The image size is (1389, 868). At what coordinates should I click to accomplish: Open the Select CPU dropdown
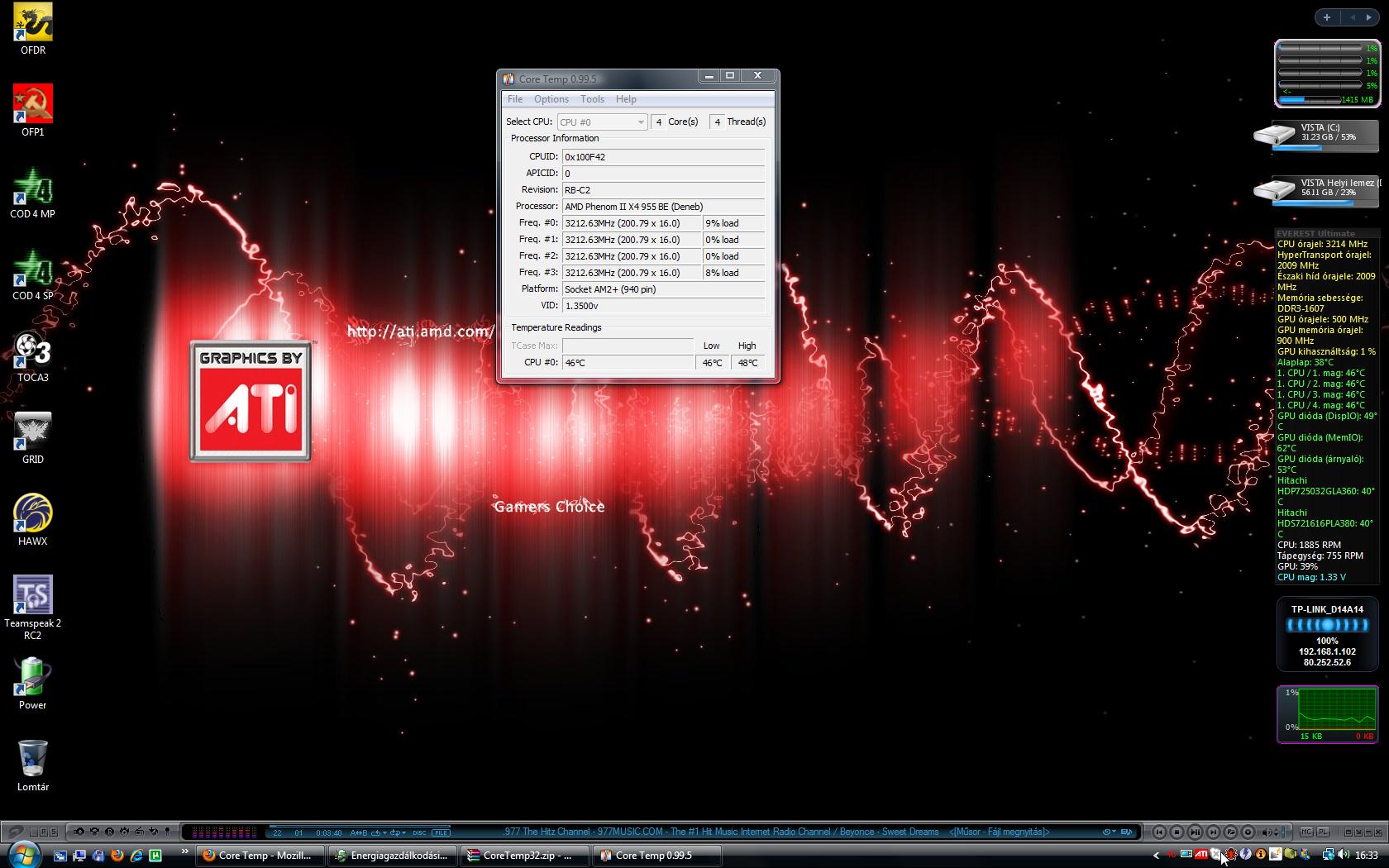coord(602,122)
